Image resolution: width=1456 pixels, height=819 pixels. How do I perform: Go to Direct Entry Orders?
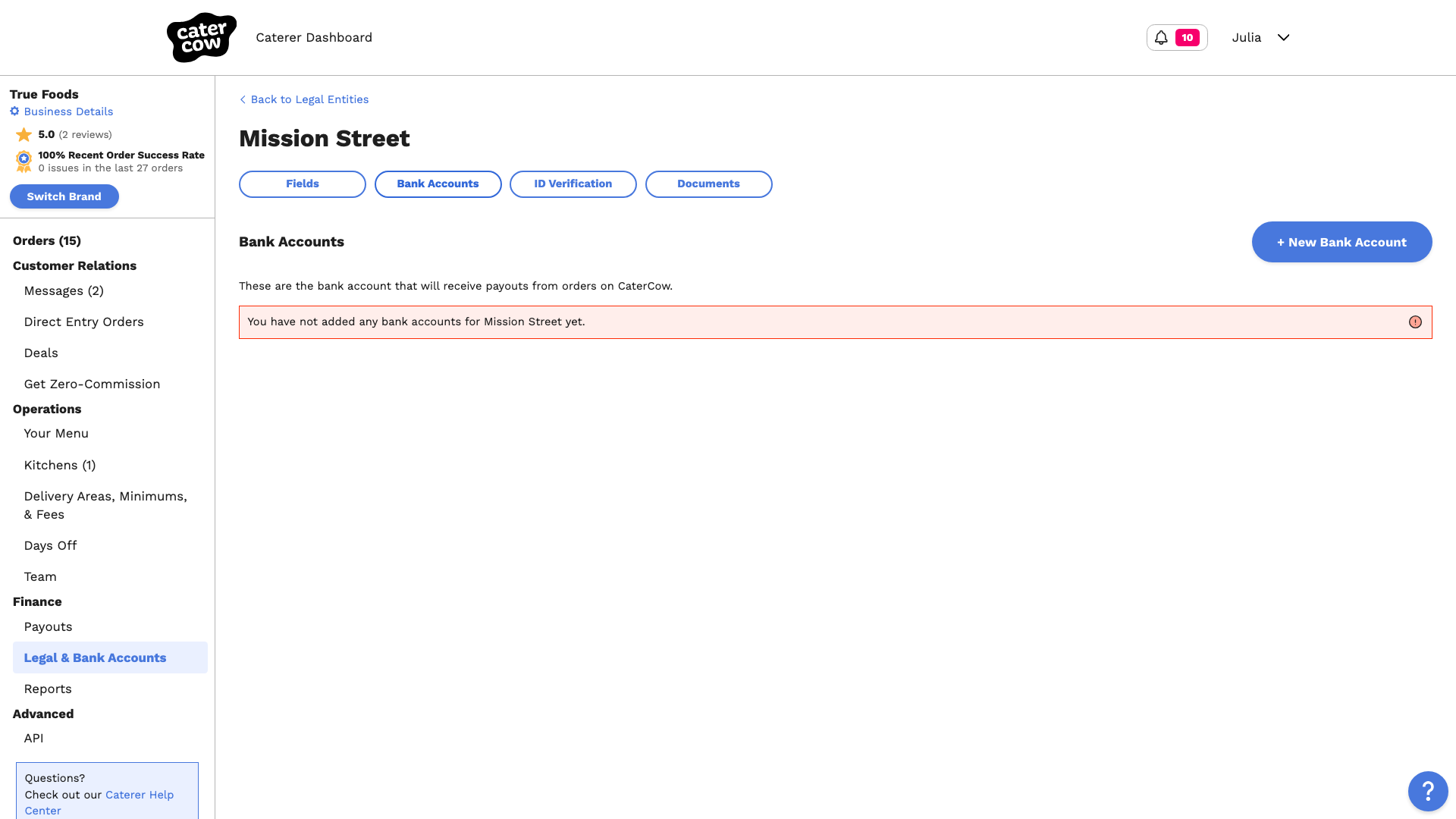pos(83,322)
